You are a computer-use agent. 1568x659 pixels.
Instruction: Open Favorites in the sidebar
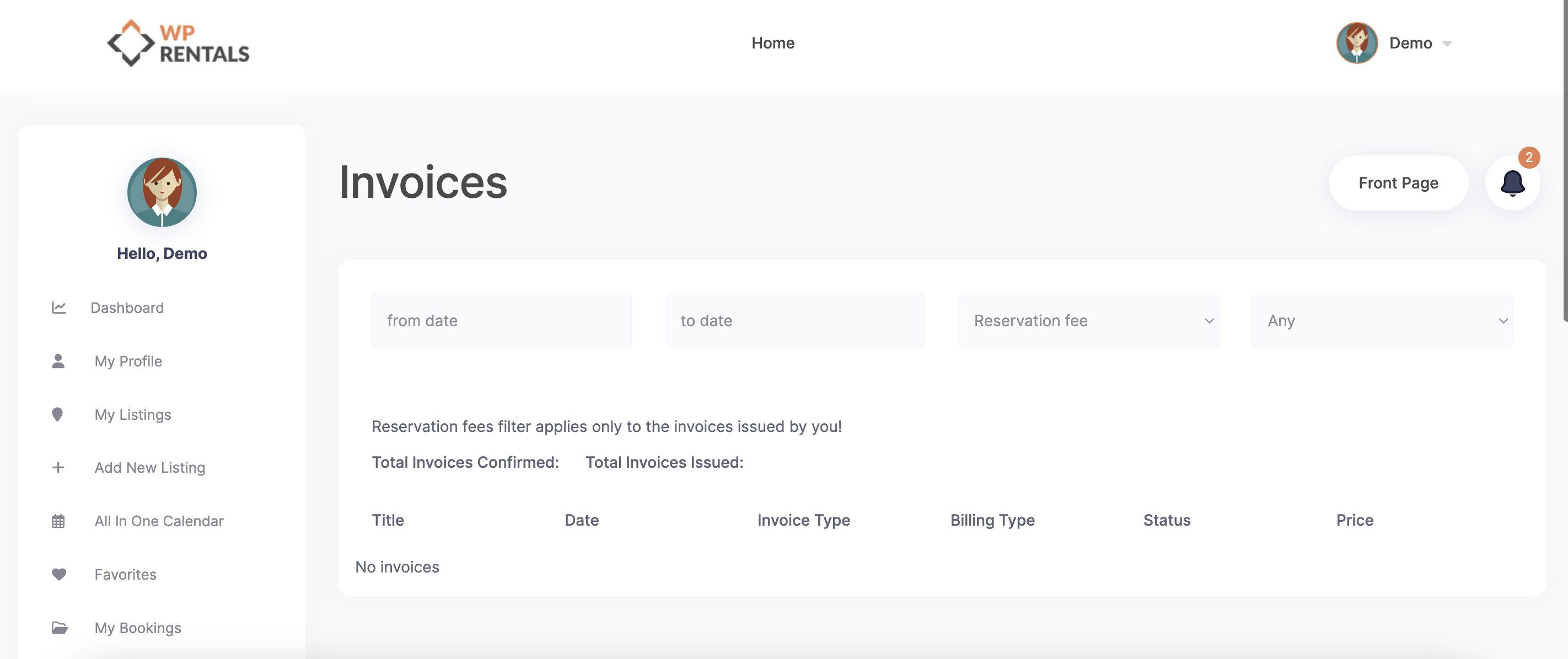click(125, 574)
